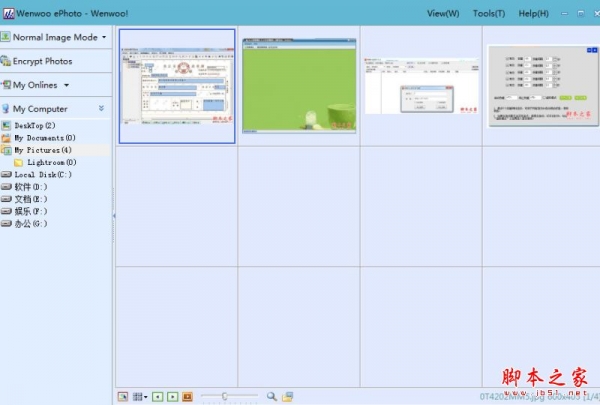Click the image view mode toolbar icon

123,397
